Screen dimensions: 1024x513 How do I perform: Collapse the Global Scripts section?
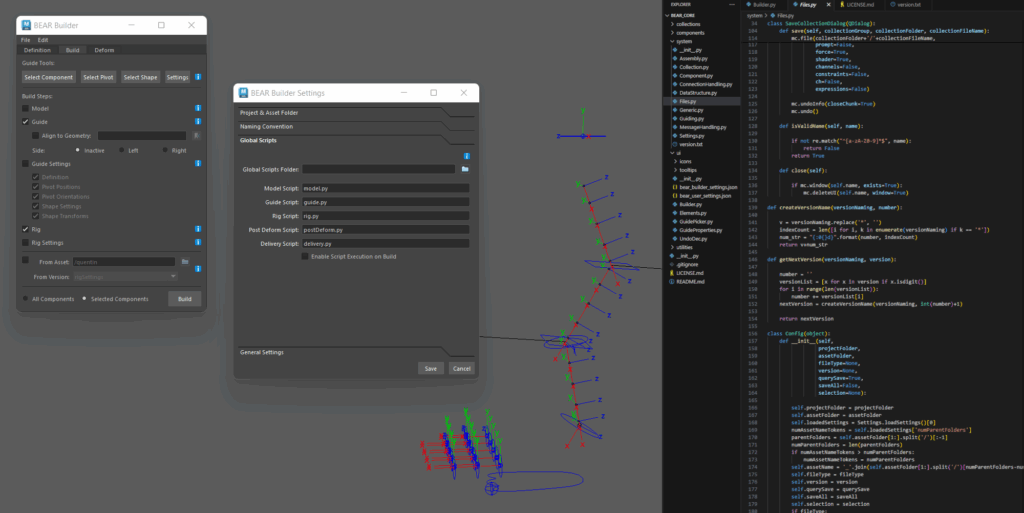pyautogui.click(x=356, y=140)
